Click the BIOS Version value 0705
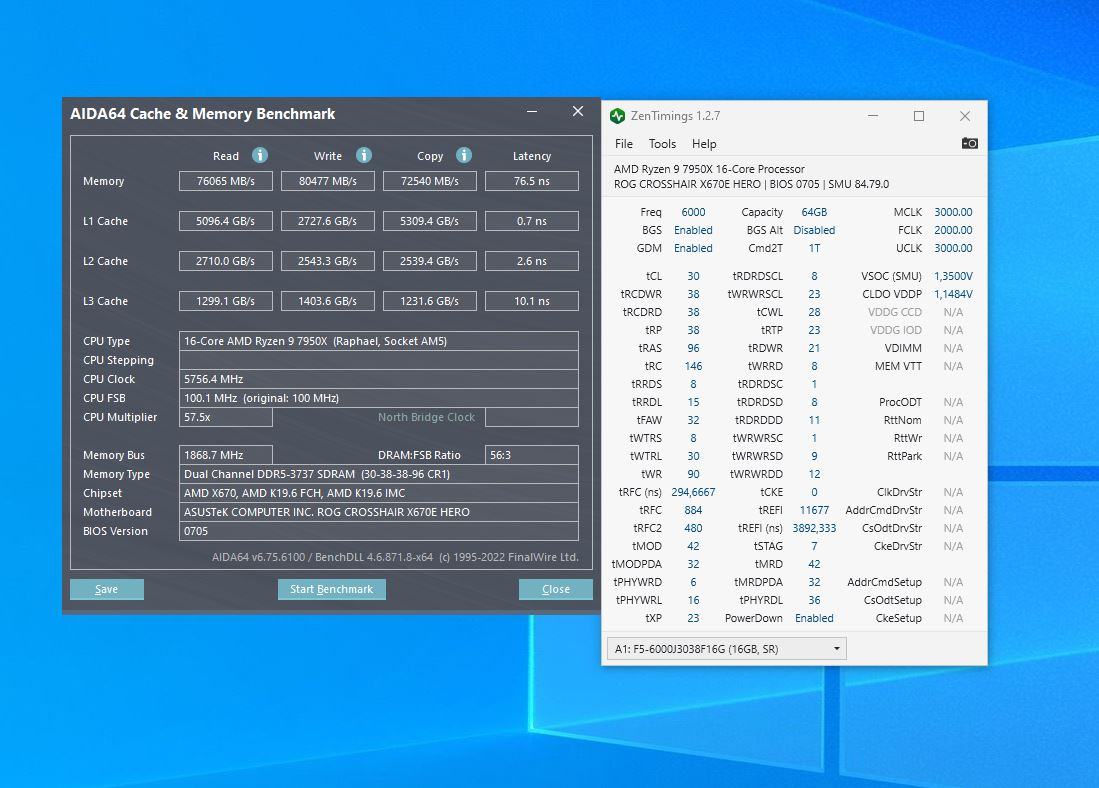This screenshot has height=788, width=1099. click(379, 531)
